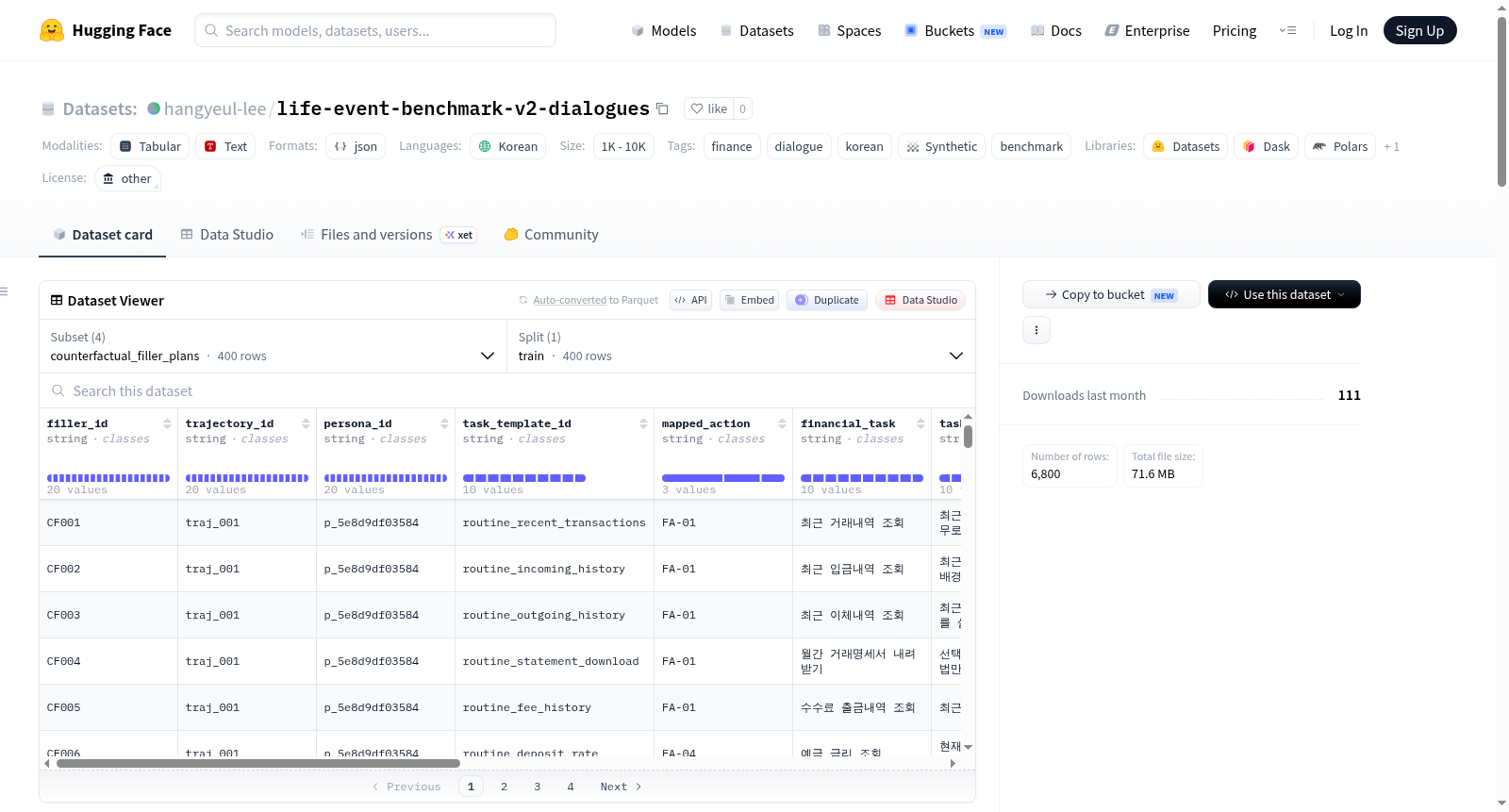Sort the financial_task column
Image resolution: width=1509 pixels, height=812 pixels.
coord(920,423)
